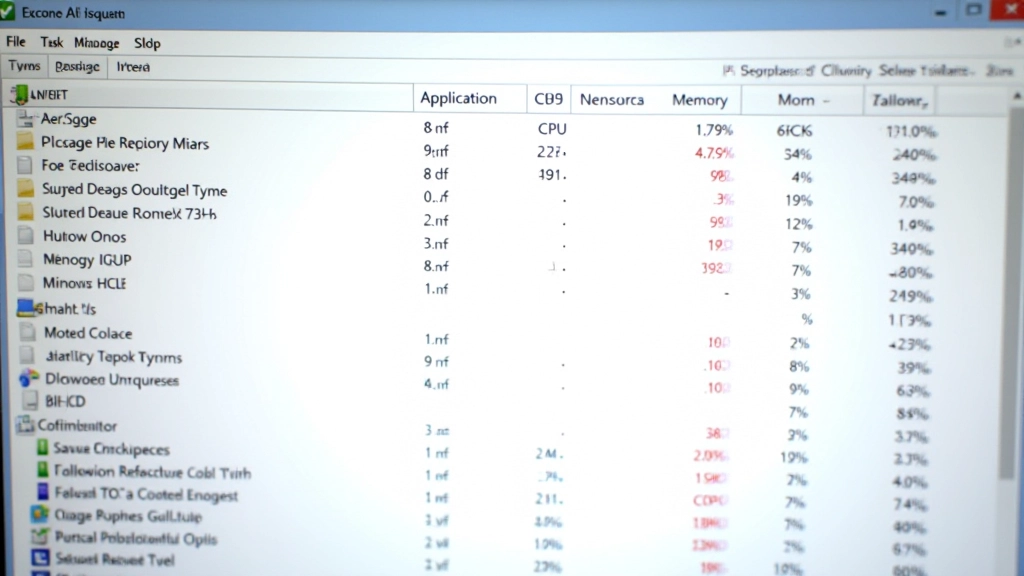Open the Tisk menu
This screenshot has width=1024, height=576.
52,42
